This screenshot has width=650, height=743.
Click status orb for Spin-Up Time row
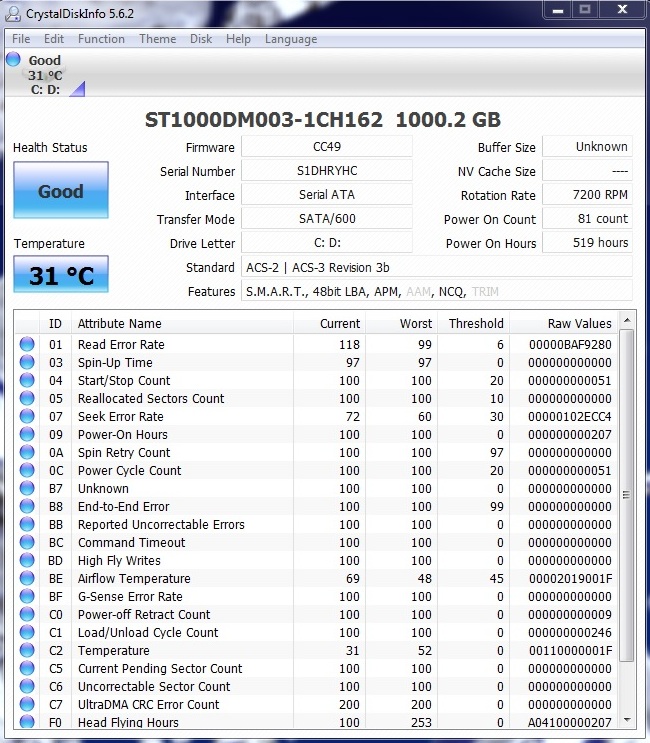(x=27, y=362)
